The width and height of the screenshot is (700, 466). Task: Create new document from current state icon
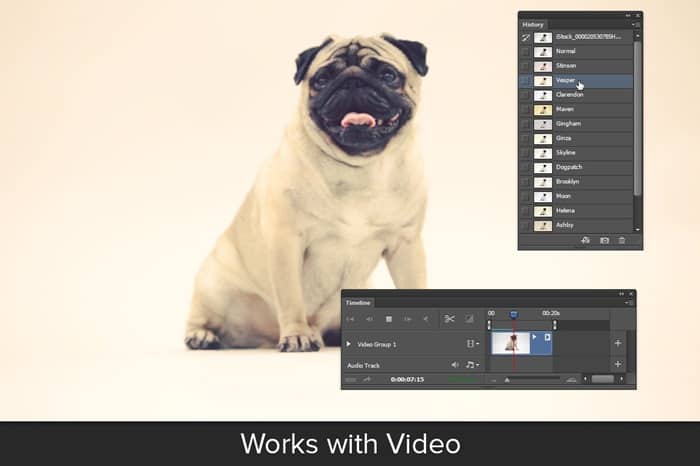click(x=586, y=241)
